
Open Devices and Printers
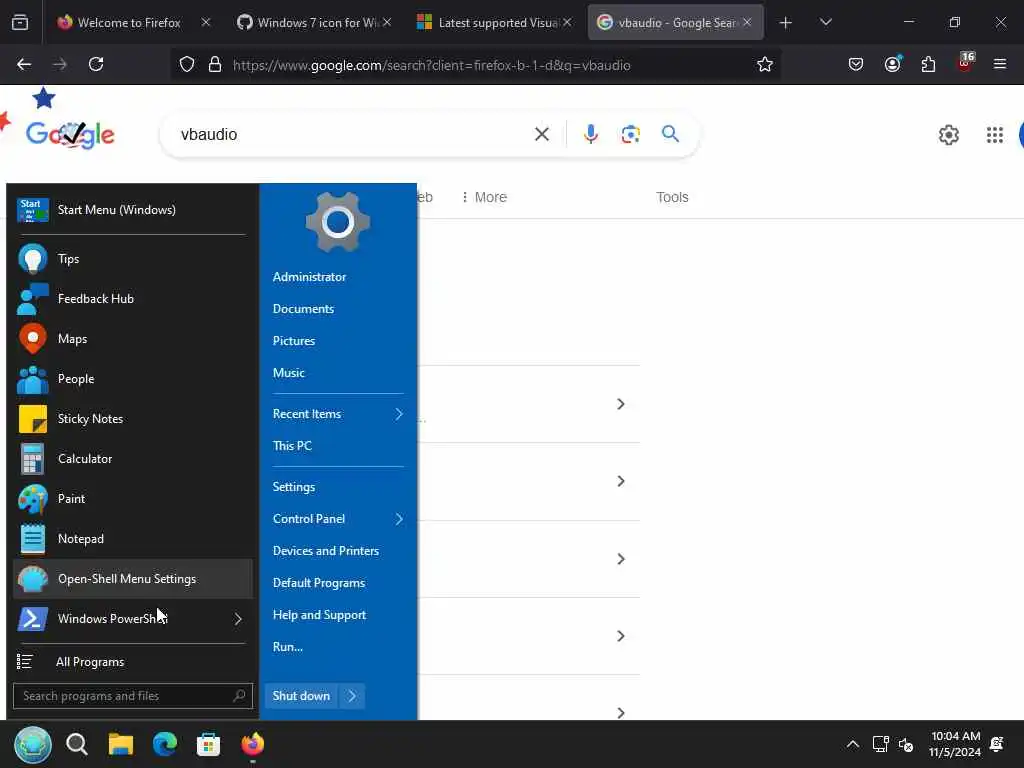click(326, 551)
